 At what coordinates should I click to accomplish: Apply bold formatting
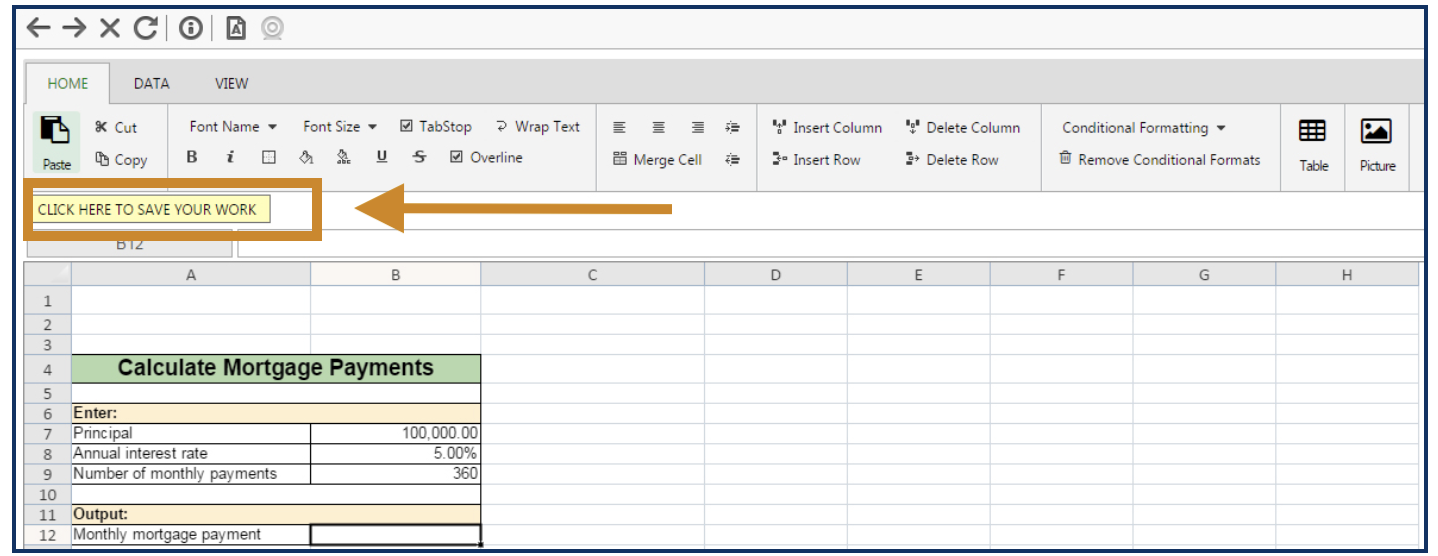(x=192, y=157)
